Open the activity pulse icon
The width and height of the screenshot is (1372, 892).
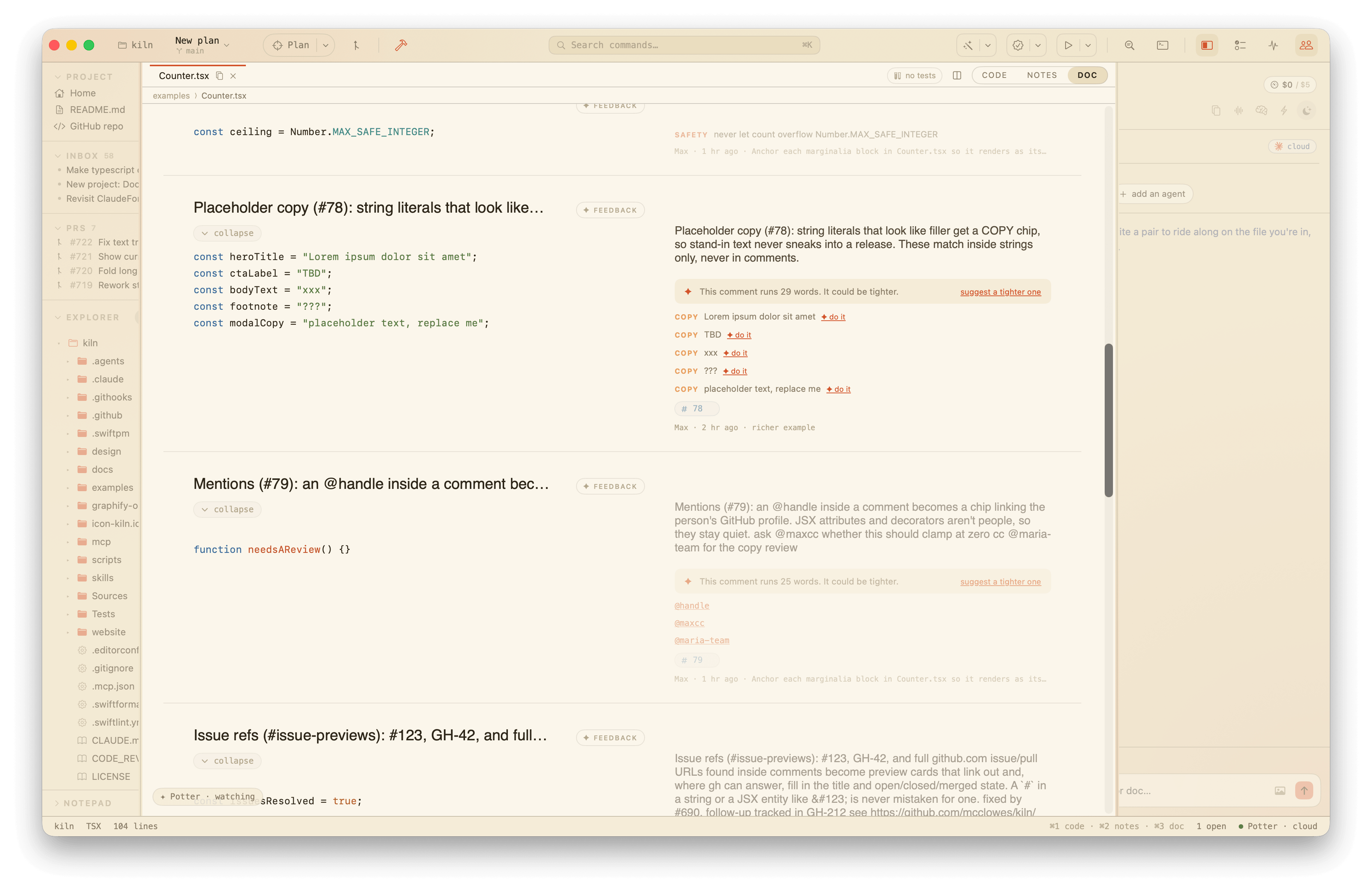click(x=1273, y=45)
